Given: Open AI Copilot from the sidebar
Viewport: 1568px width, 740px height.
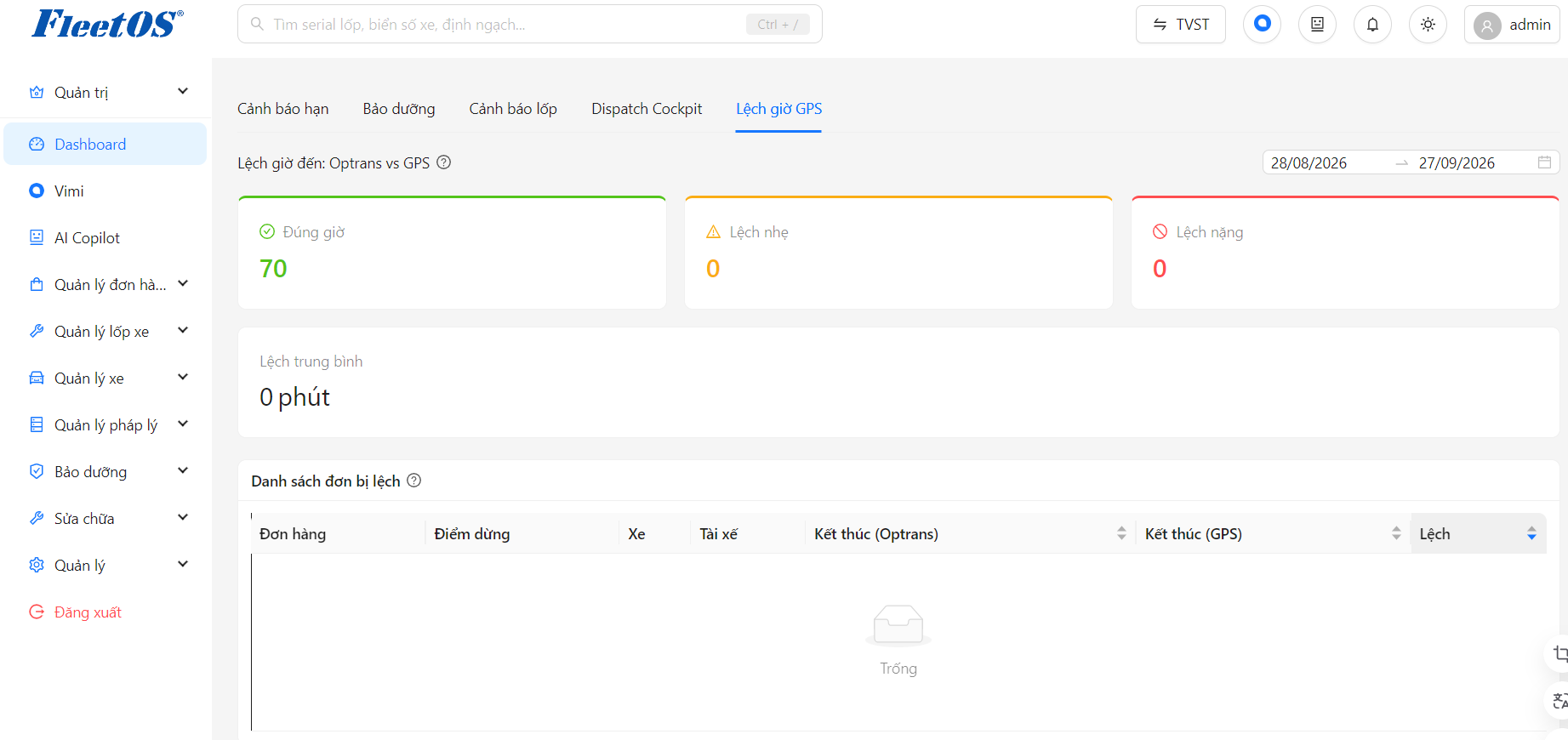Looking at the screenshot, I should point(105,238).
